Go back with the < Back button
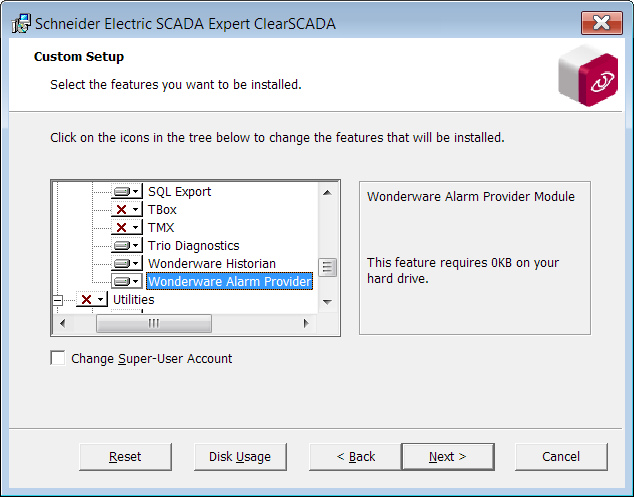 coord(356,457)
